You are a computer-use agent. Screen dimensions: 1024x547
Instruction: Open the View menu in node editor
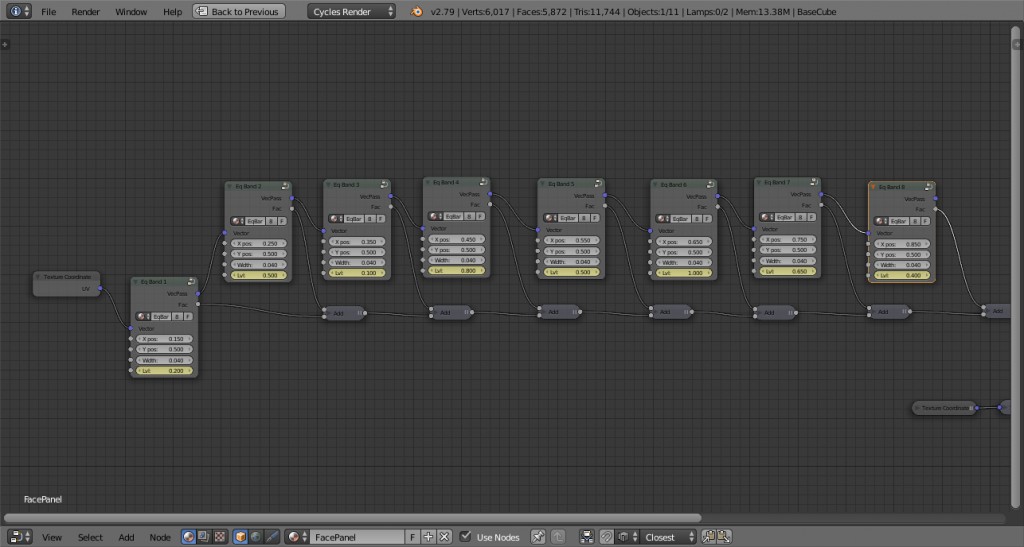(52, 537)
